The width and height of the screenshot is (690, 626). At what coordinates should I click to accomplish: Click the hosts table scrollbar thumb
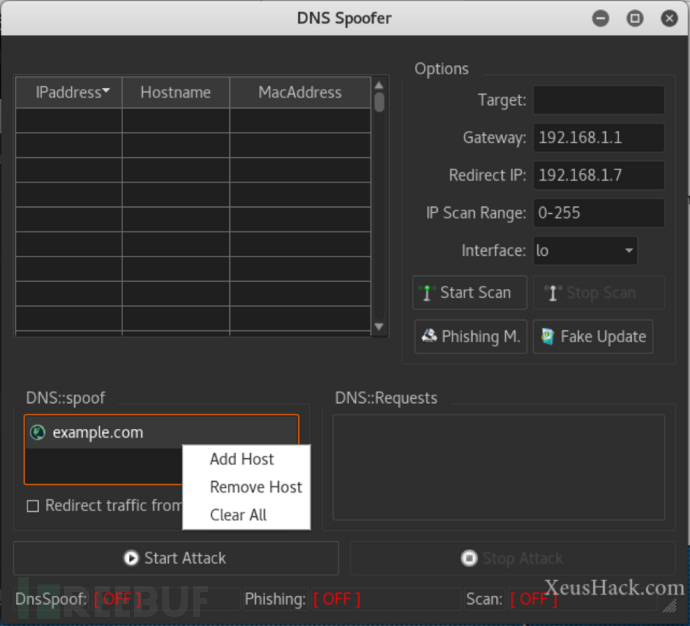379,102
